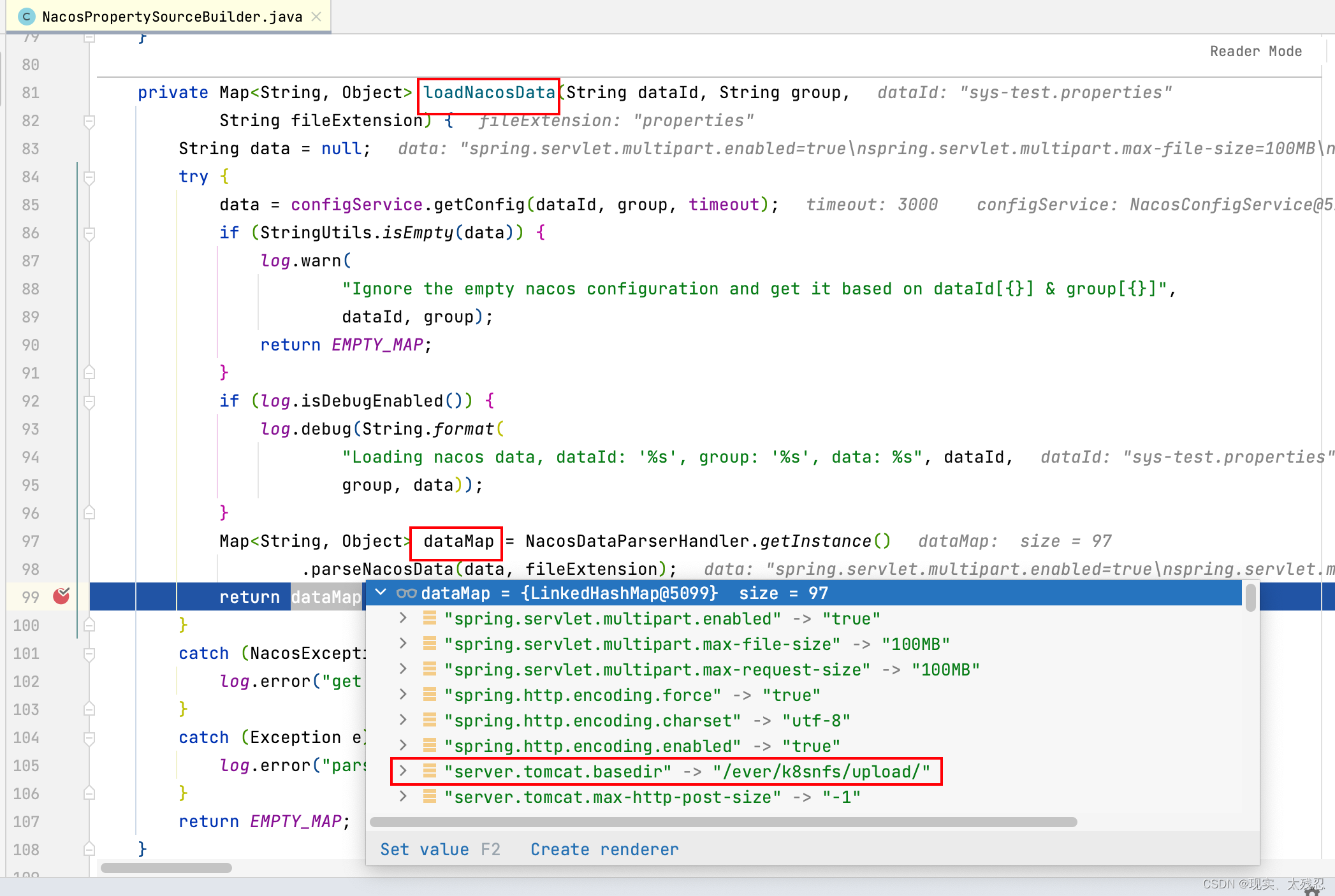Expand the spring.http.encoding.enabled entry
The width and height of the screenshot is (1335, 896).
(402, 746)
